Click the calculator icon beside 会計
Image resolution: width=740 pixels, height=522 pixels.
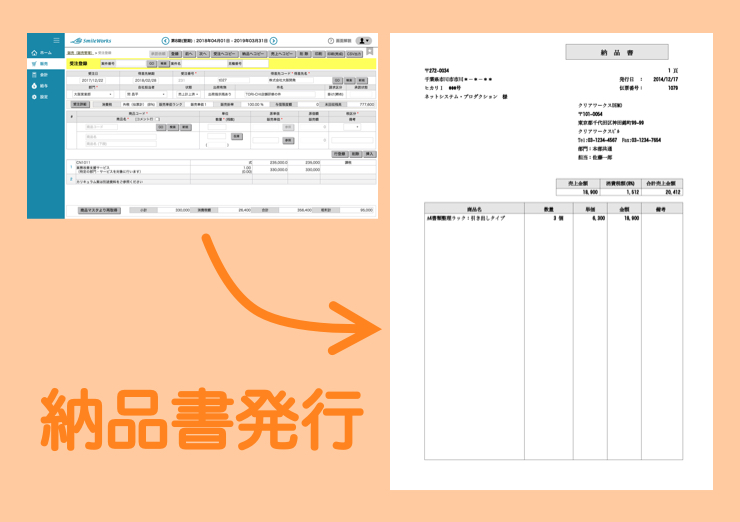(x=34, y=75)
